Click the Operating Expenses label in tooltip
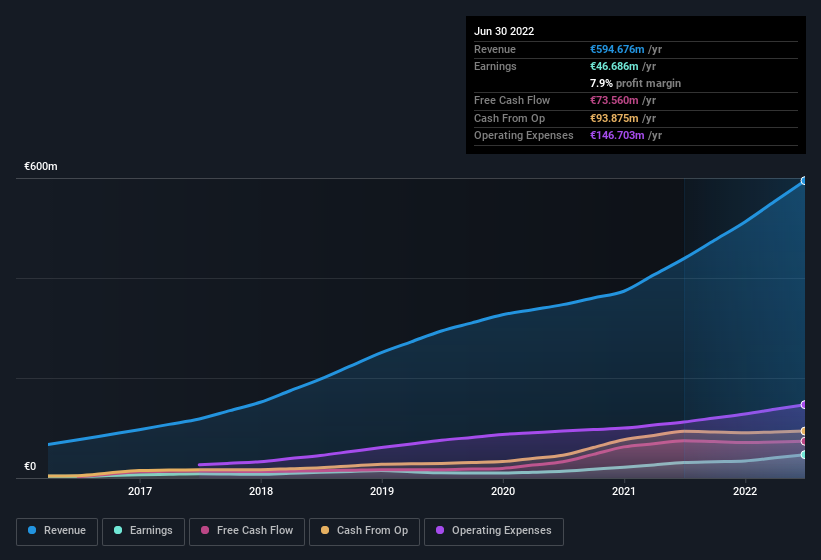 click(523, 135)
